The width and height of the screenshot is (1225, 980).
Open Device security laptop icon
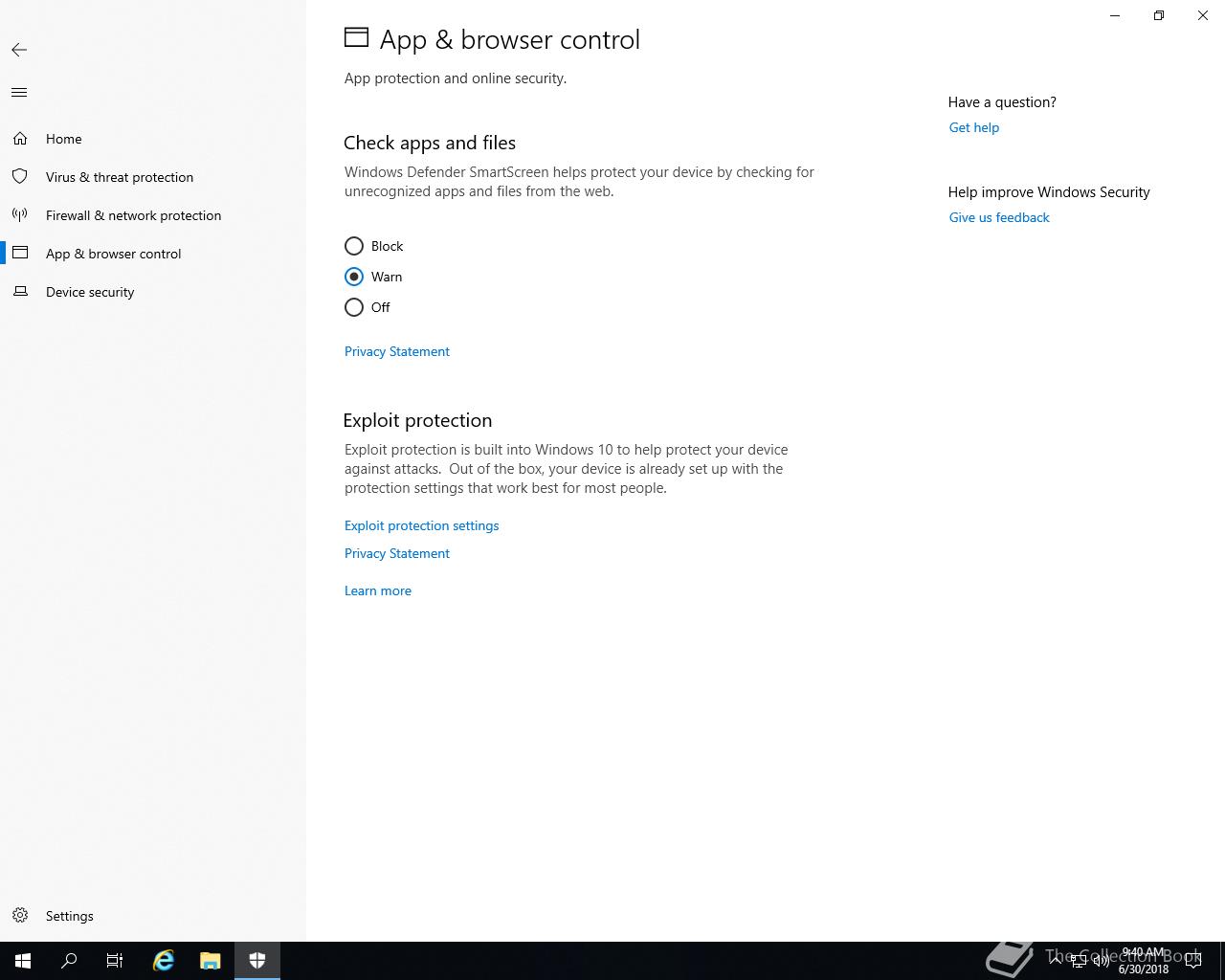tap(20, 292)
